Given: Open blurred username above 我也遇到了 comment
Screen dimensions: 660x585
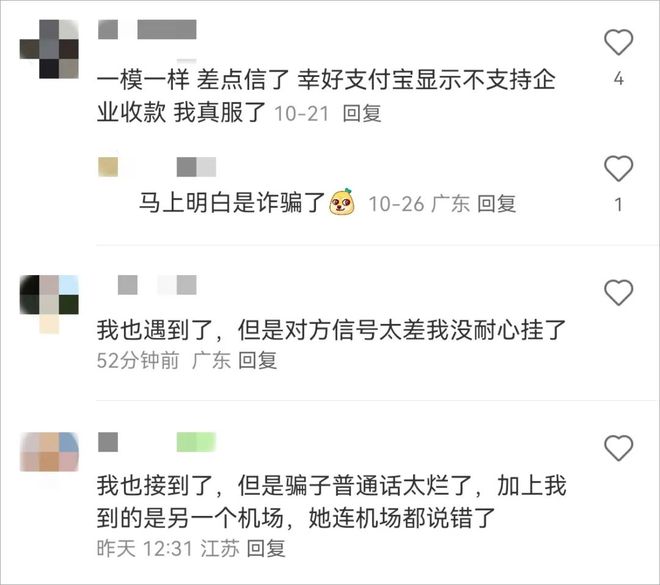Looking at the screenshot, I should pos(157,285).
